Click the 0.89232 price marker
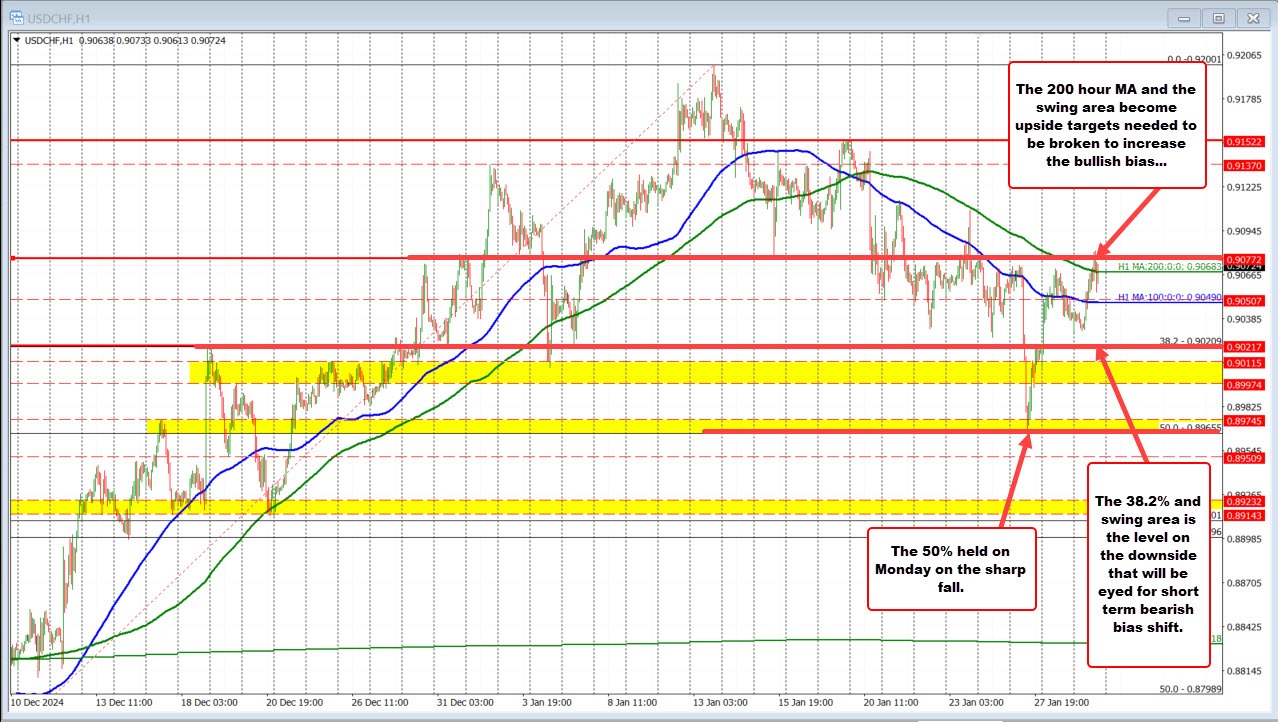 click(1245, 502)
